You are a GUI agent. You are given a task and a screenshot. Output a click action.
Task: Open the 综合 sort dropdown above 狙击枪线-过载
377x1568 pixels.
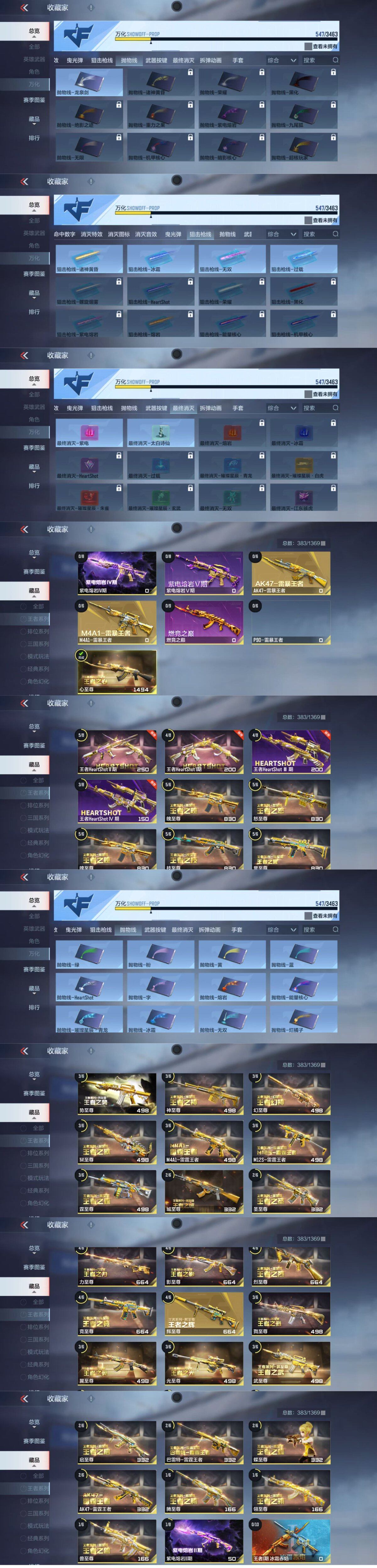coord(282,234)
